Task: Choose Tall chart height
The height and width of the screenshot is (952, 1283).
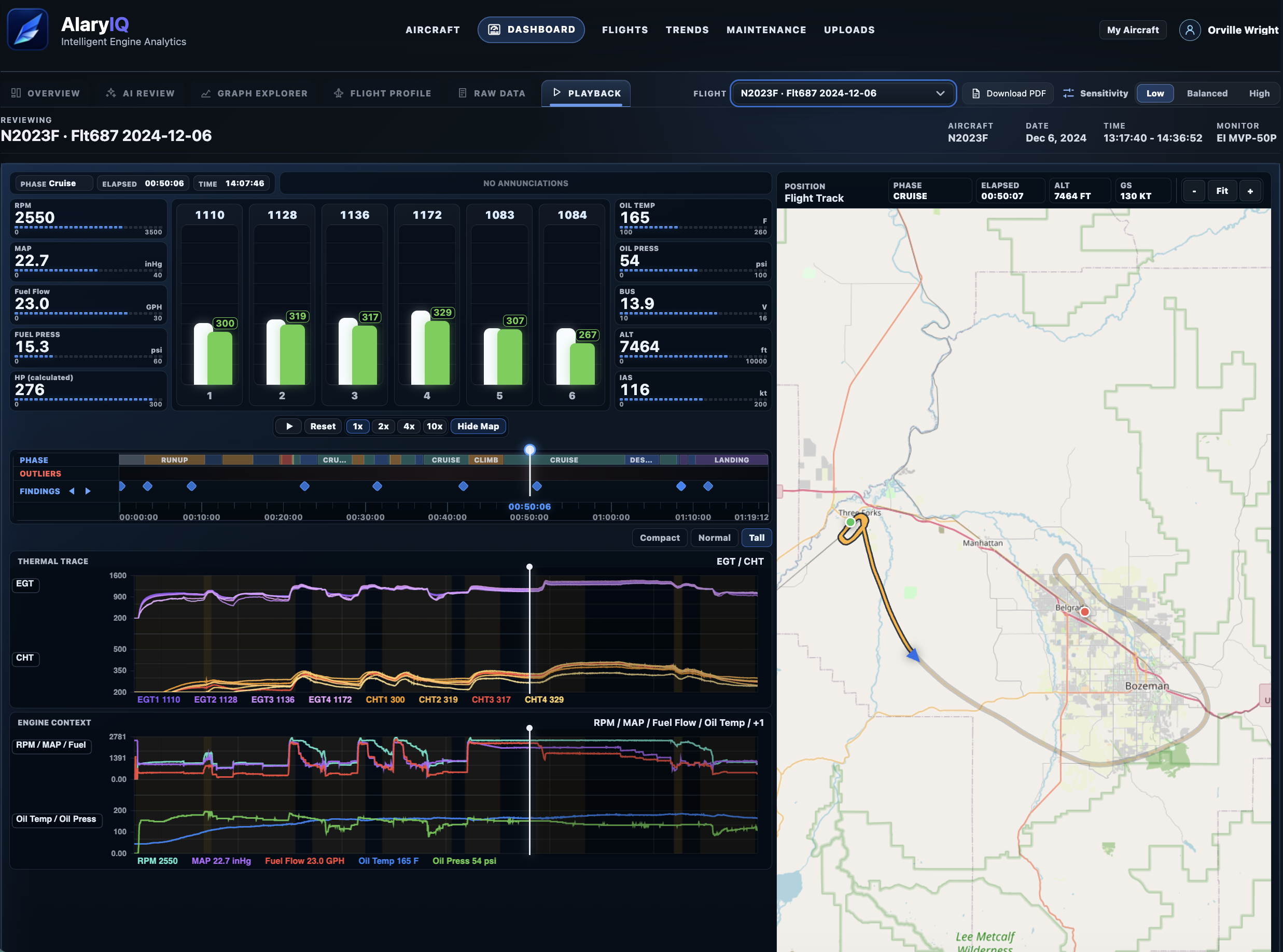Action: [x=756, y=538]
